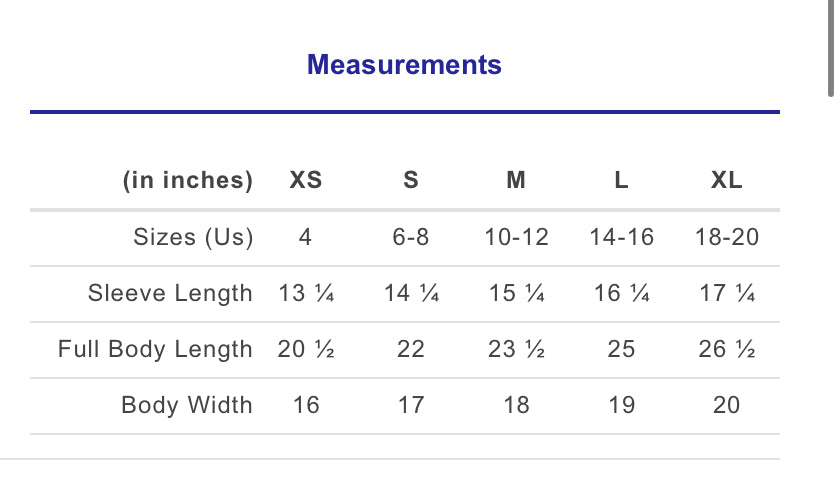Click the Sleeve Length row label

tap(170, 294)
